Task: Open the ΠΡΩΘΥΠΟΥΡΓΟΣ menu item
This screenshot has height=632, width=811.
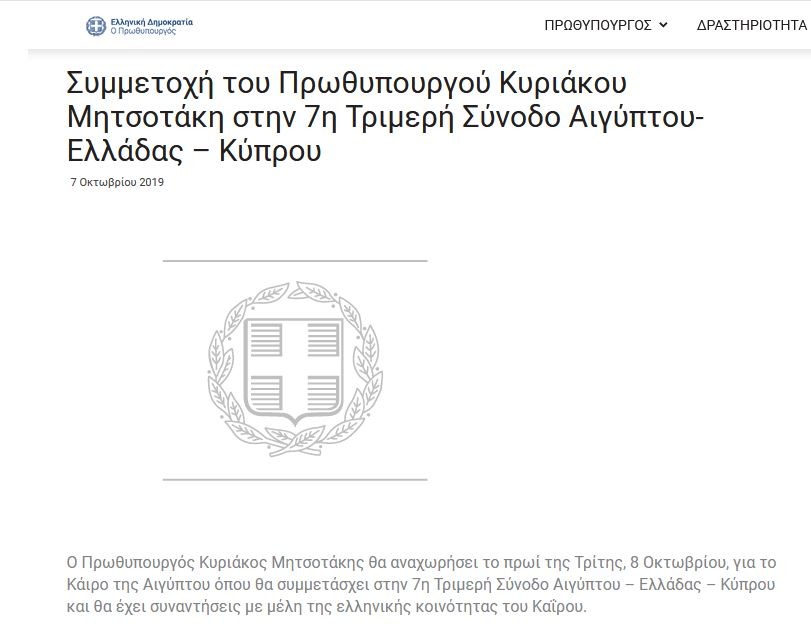Action: [598, 25]
